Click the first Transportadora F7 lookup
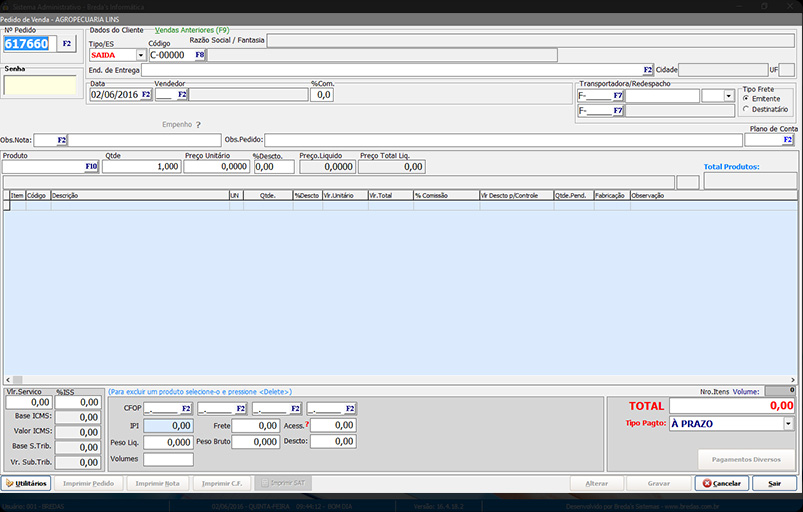 pyautogui.click(x=618, y=96)
